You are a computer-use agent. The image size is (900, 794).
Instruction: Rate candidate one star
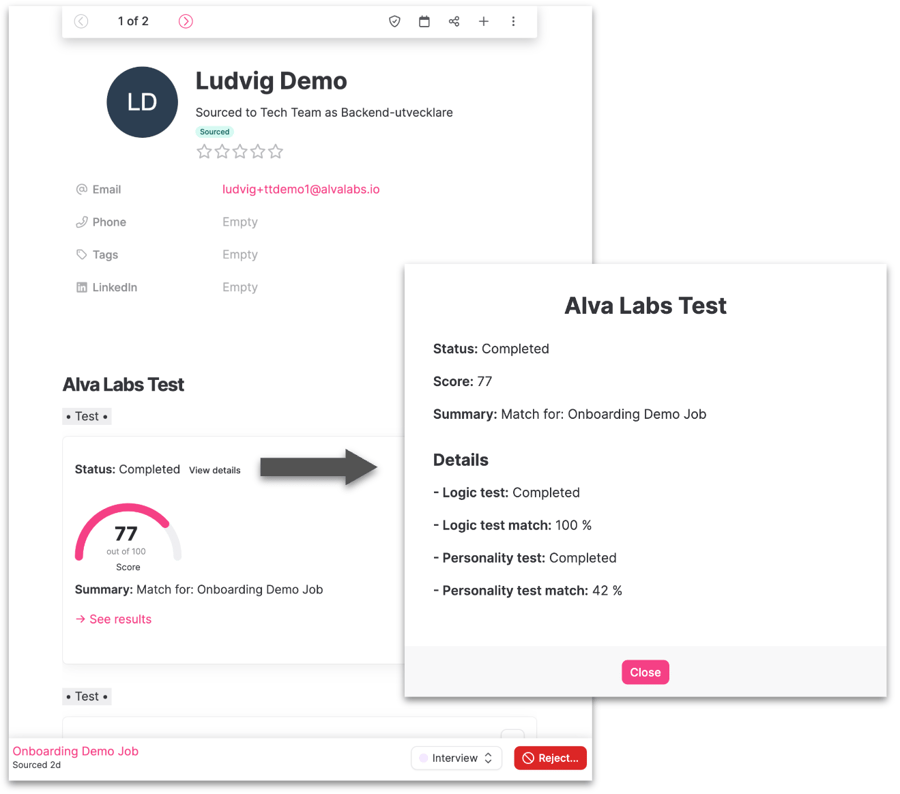pos(204,152)
